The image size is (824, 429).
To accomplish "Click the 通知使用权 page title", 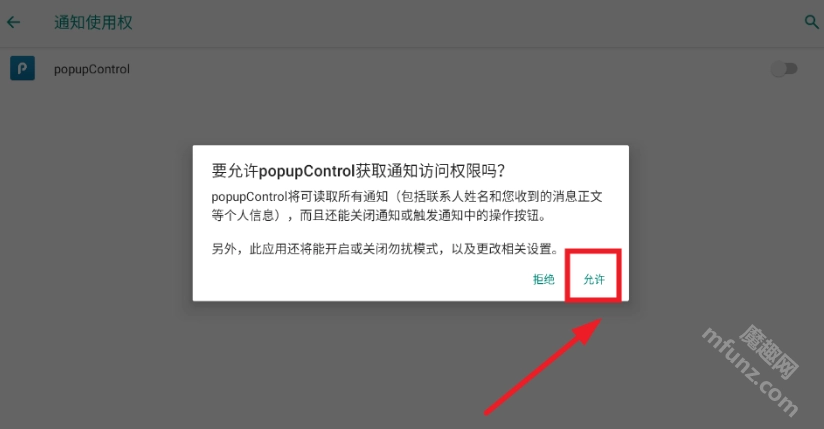I will click(x=93, y=23).
